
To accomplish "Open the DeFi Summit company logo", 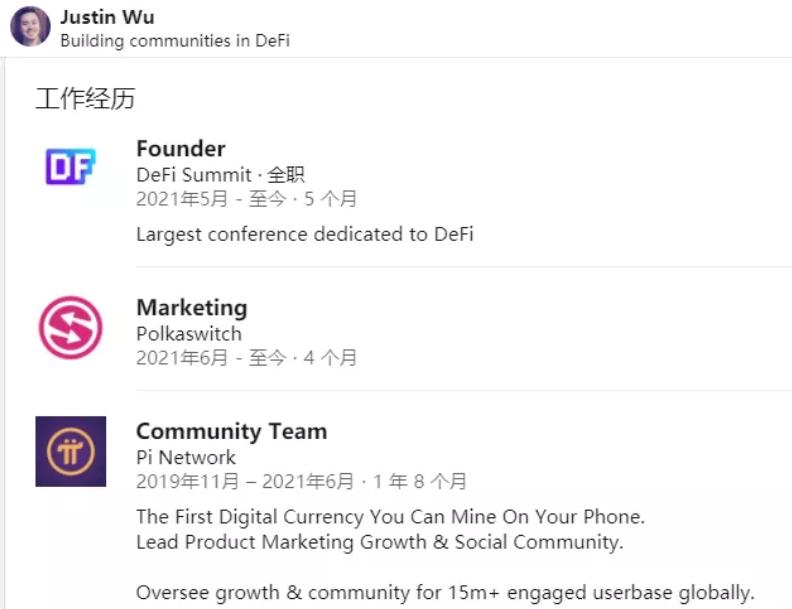I will click(70, 167).
